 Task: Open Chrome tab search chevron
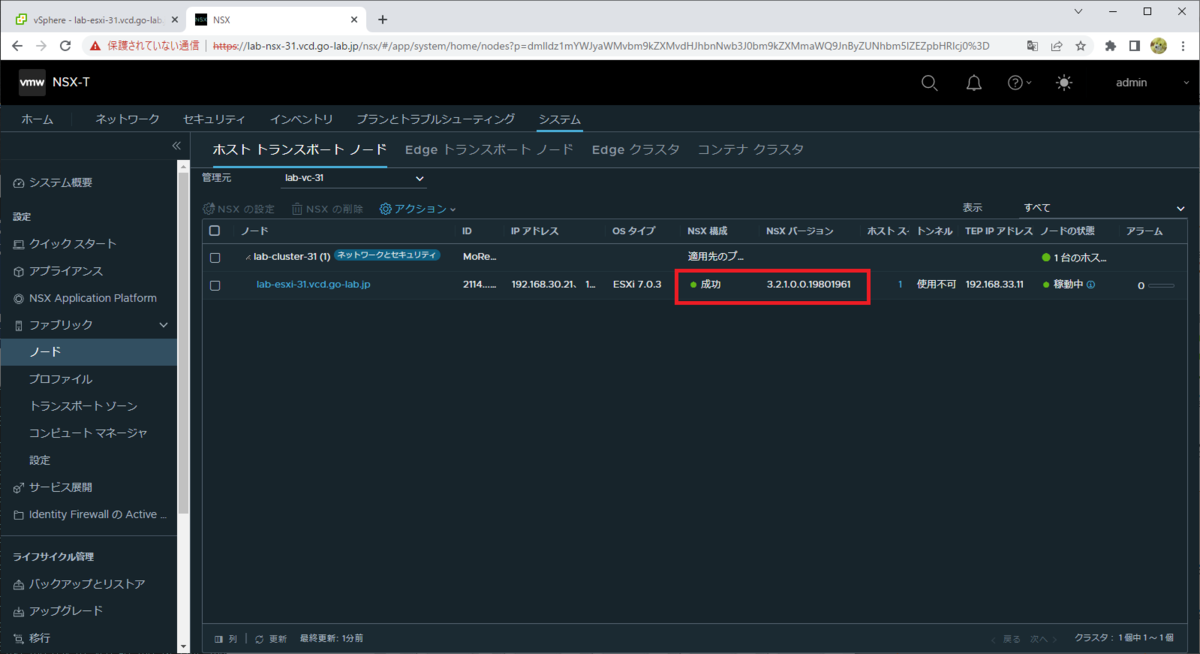pos(1077,11)
